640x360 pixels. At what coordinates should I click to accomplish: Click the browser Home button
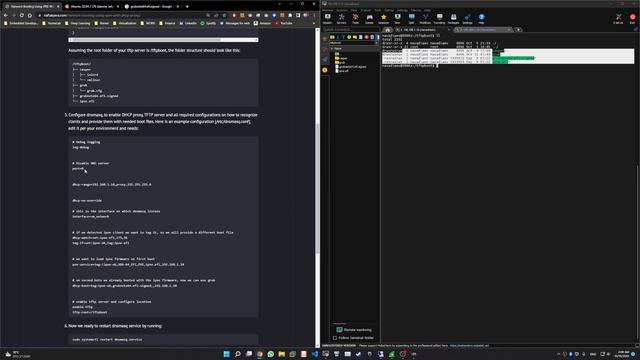point(30,15)
